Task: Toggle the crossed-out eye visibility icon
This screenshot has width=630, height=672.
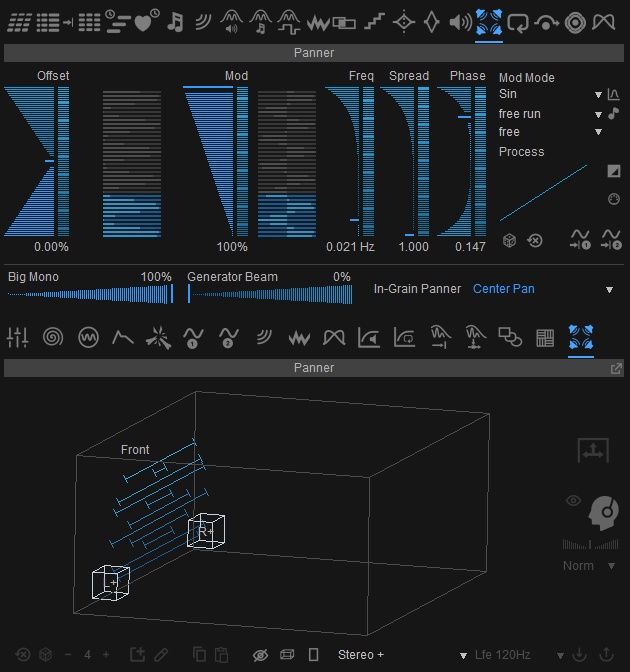Action: [260, 655]
